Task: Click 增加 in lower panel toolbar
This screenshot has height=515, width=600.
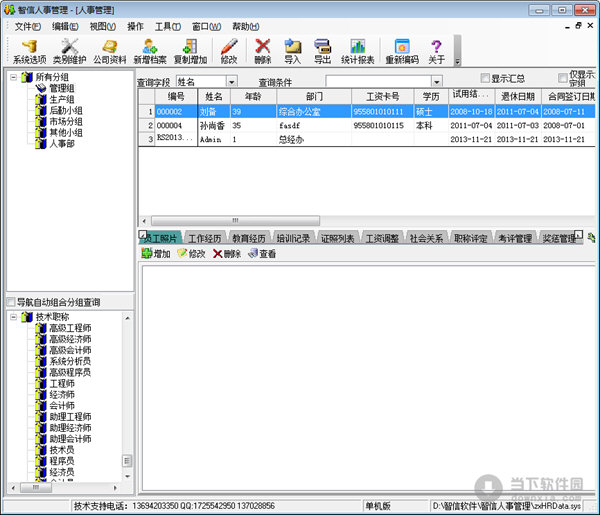Action: (x=156, y=253)
